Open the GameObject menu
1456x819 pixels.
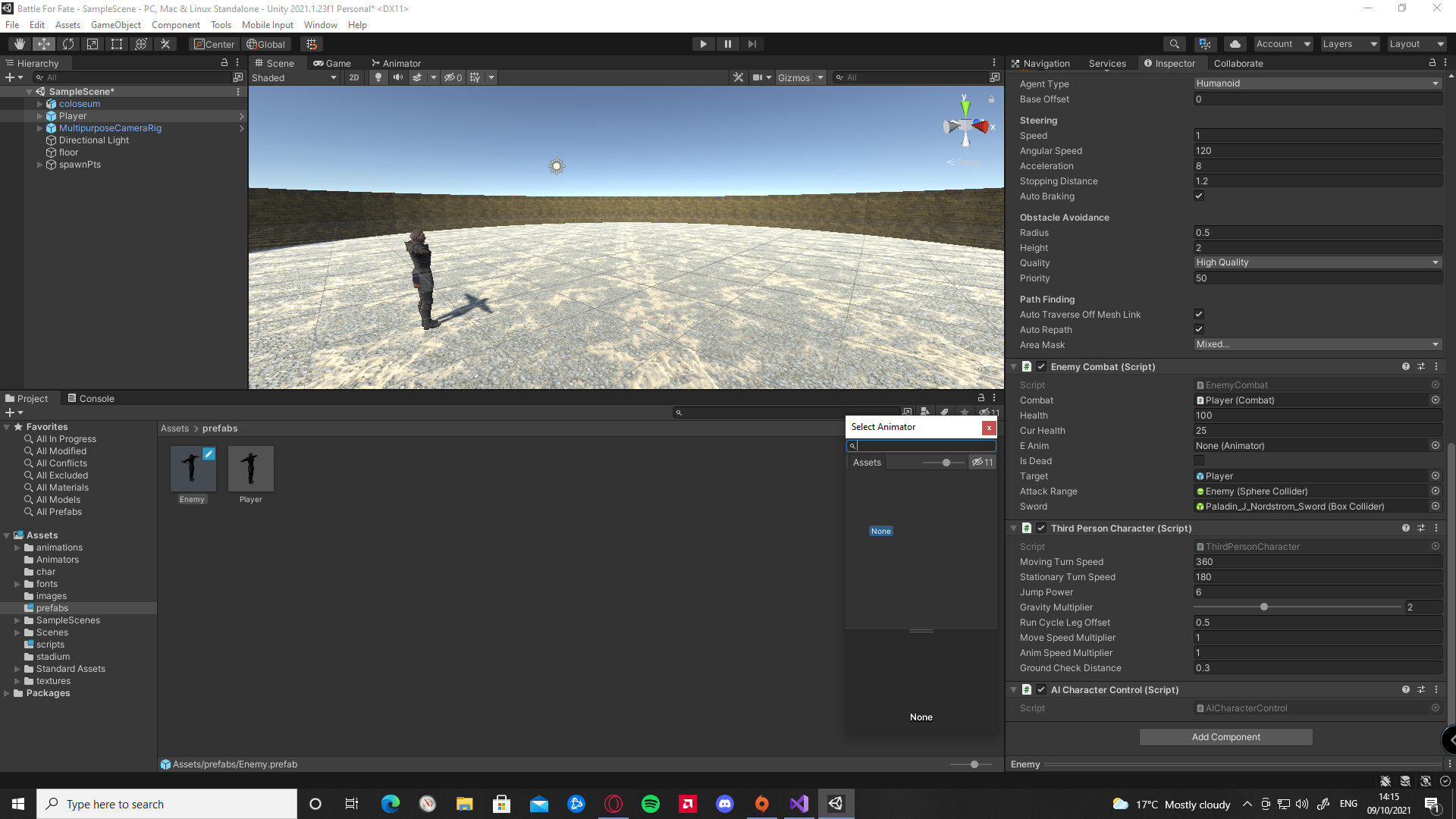[115, 24]
